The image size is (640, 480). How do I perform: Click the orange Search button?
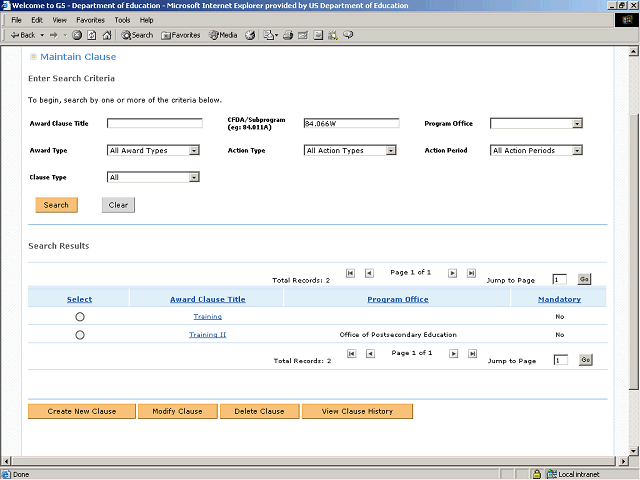click(x=56, y=205)
